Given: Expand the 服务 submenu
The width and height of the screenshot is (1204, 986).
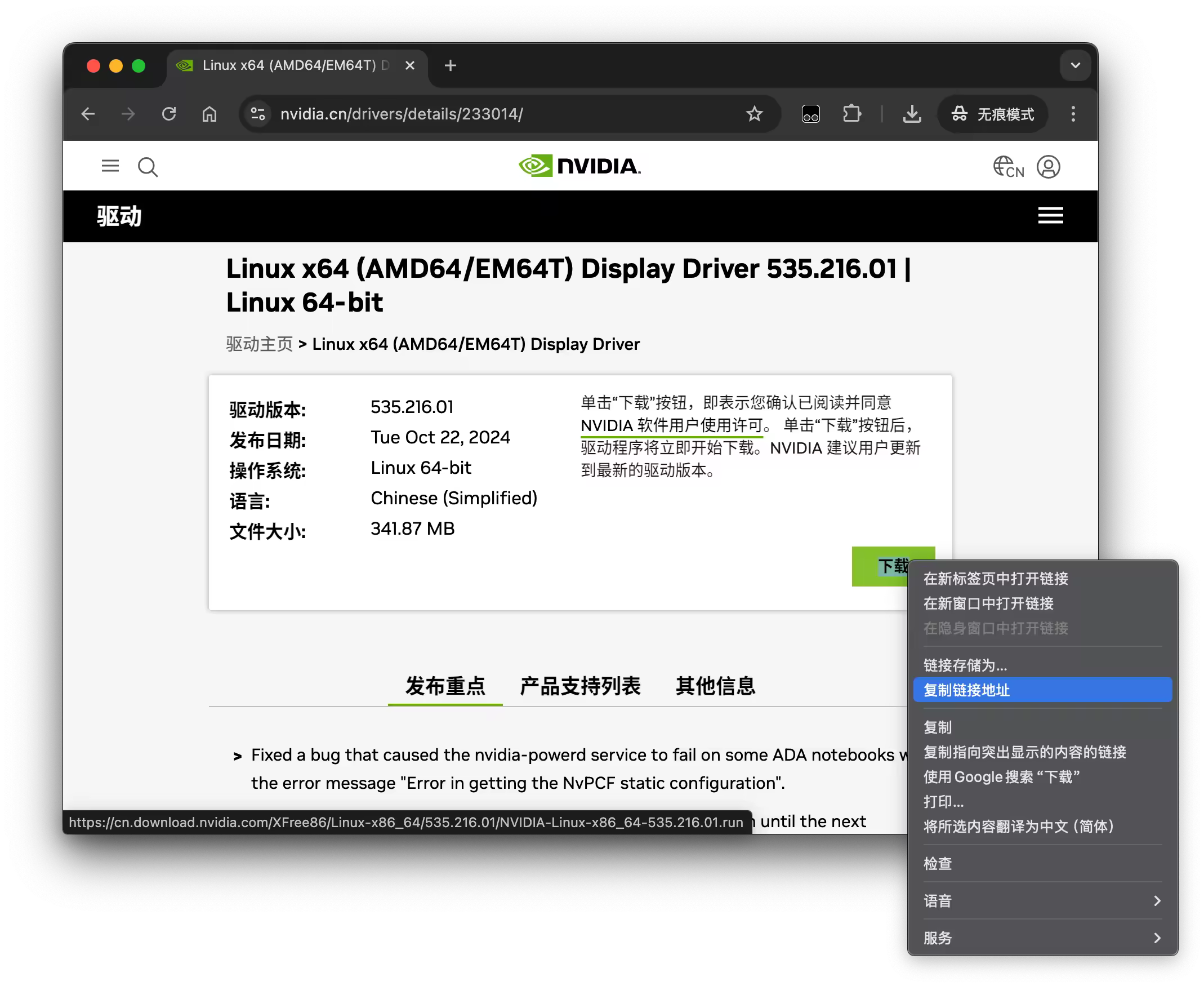Looking at the screenshot, I should 1042,938.
